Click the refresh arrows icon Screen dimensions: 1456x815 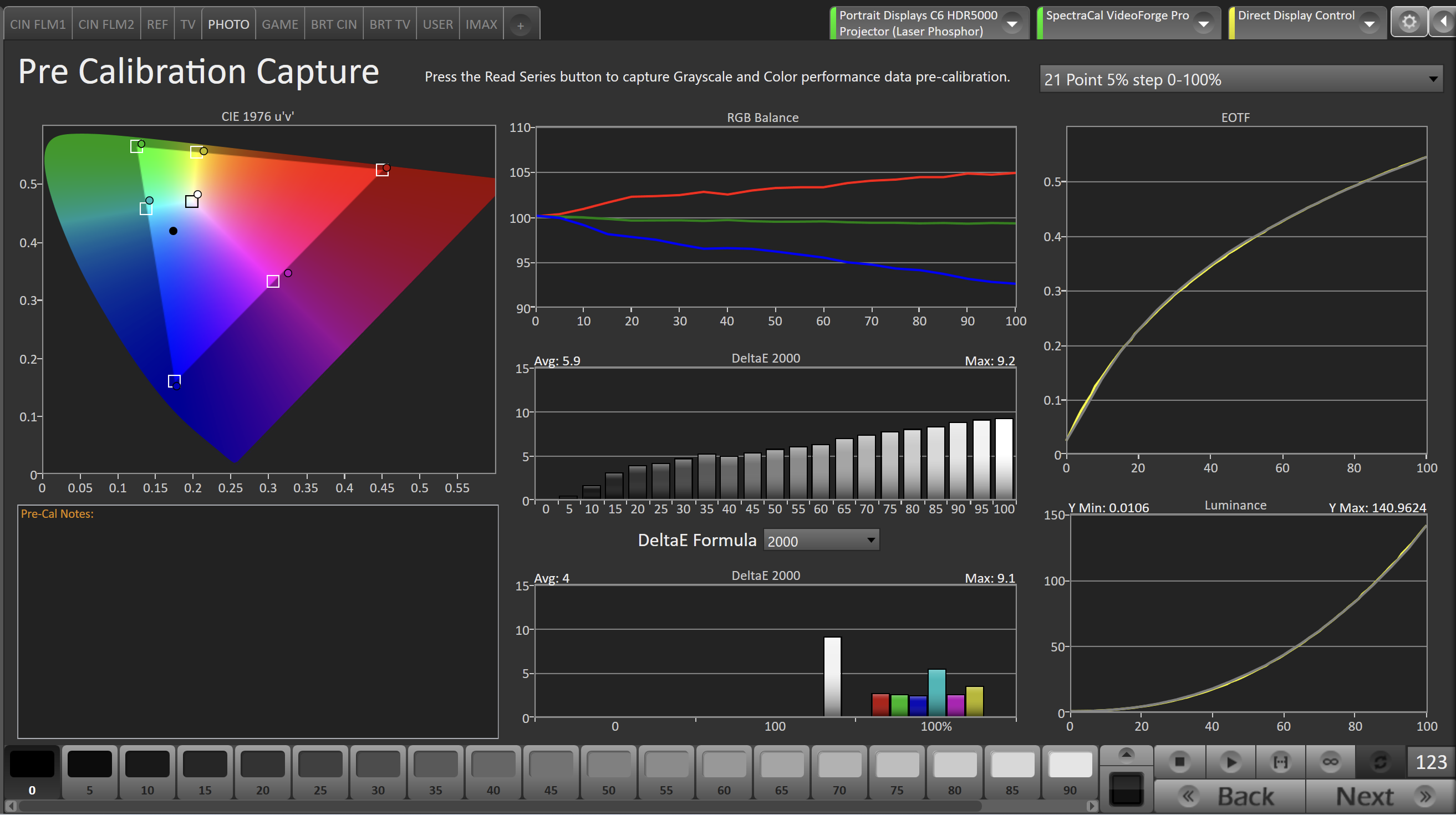tap(1379, 762)
